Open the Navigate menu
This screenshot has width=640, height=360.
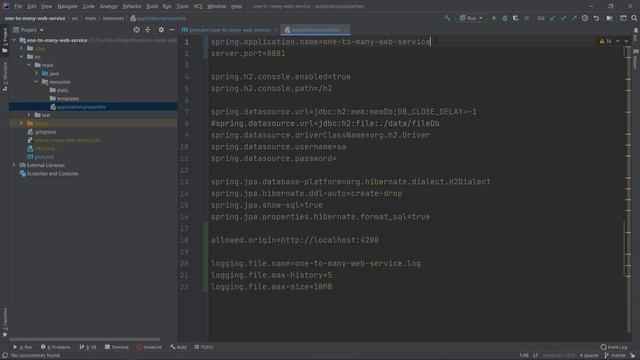pos(67,7)
